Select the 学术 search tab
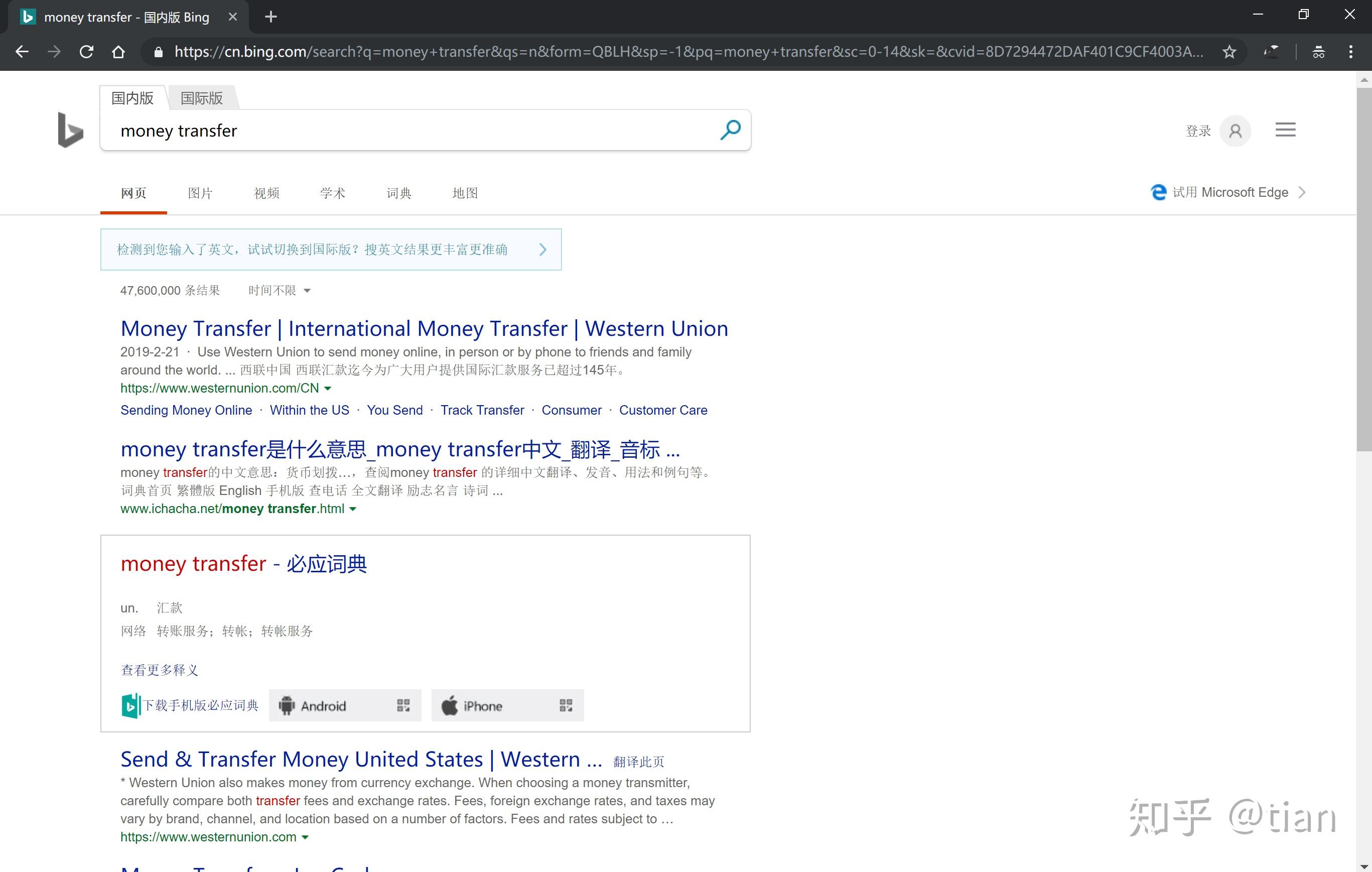The image size is (1372, 872). pyautogui.click(x=333, y=193)
